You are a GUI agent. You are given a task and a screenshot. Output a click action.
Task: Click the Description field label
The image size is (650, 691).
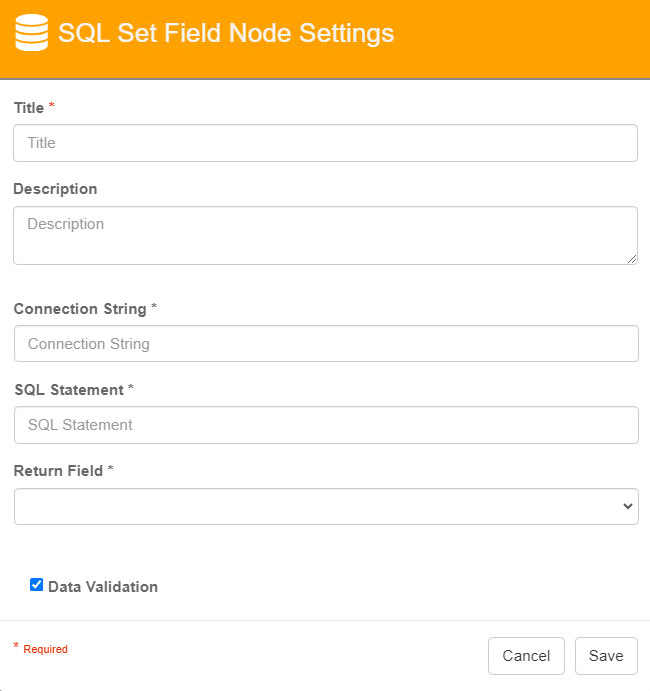56,189
